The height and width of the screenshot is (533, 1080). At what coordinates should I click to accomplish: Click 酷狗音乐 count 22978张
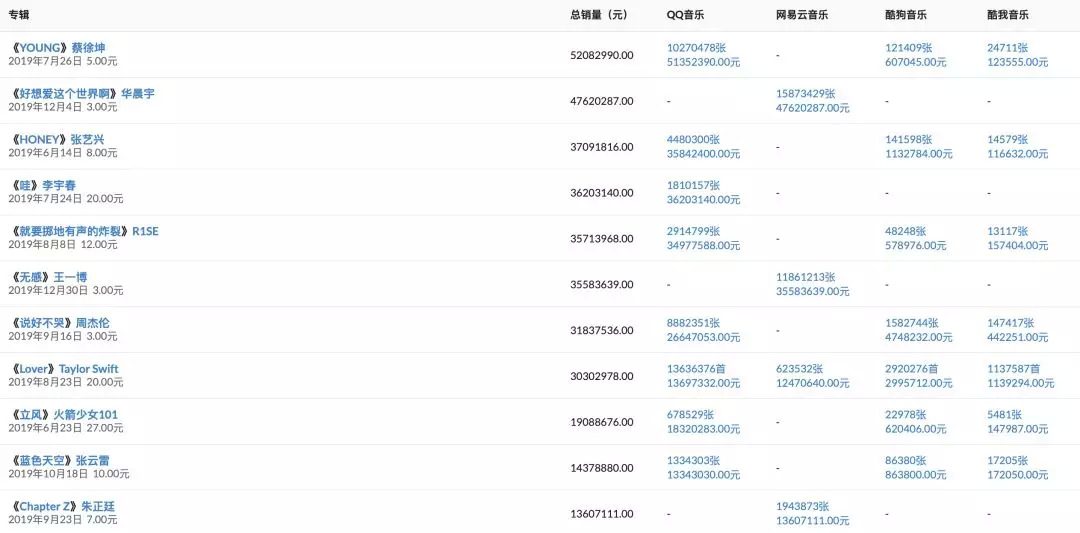tap(906, 415)
